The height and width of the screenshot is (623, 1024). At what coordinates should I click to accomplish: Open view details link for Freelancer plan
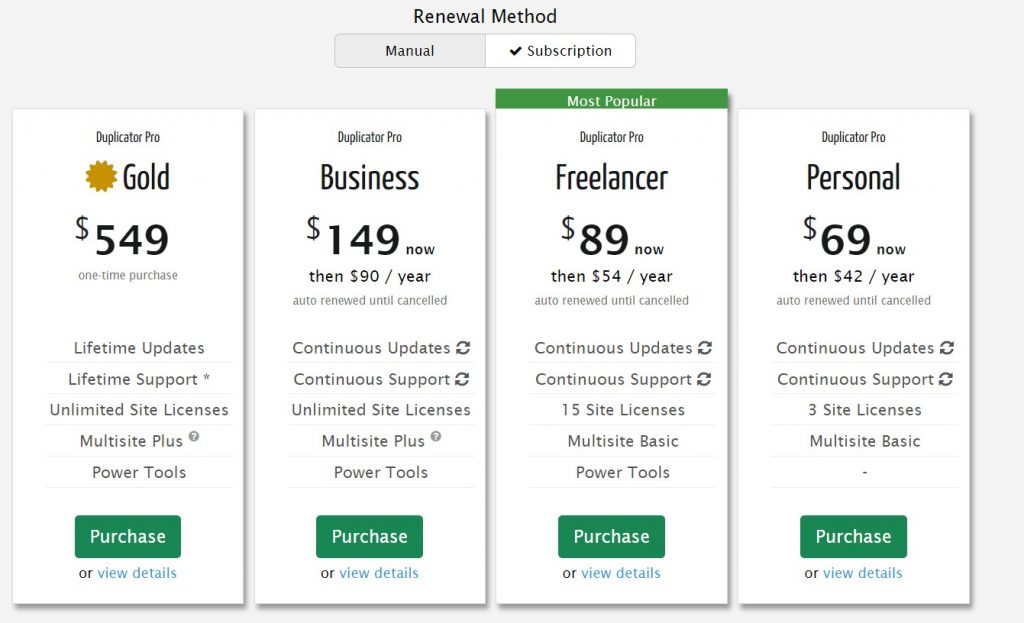[620, 573]
